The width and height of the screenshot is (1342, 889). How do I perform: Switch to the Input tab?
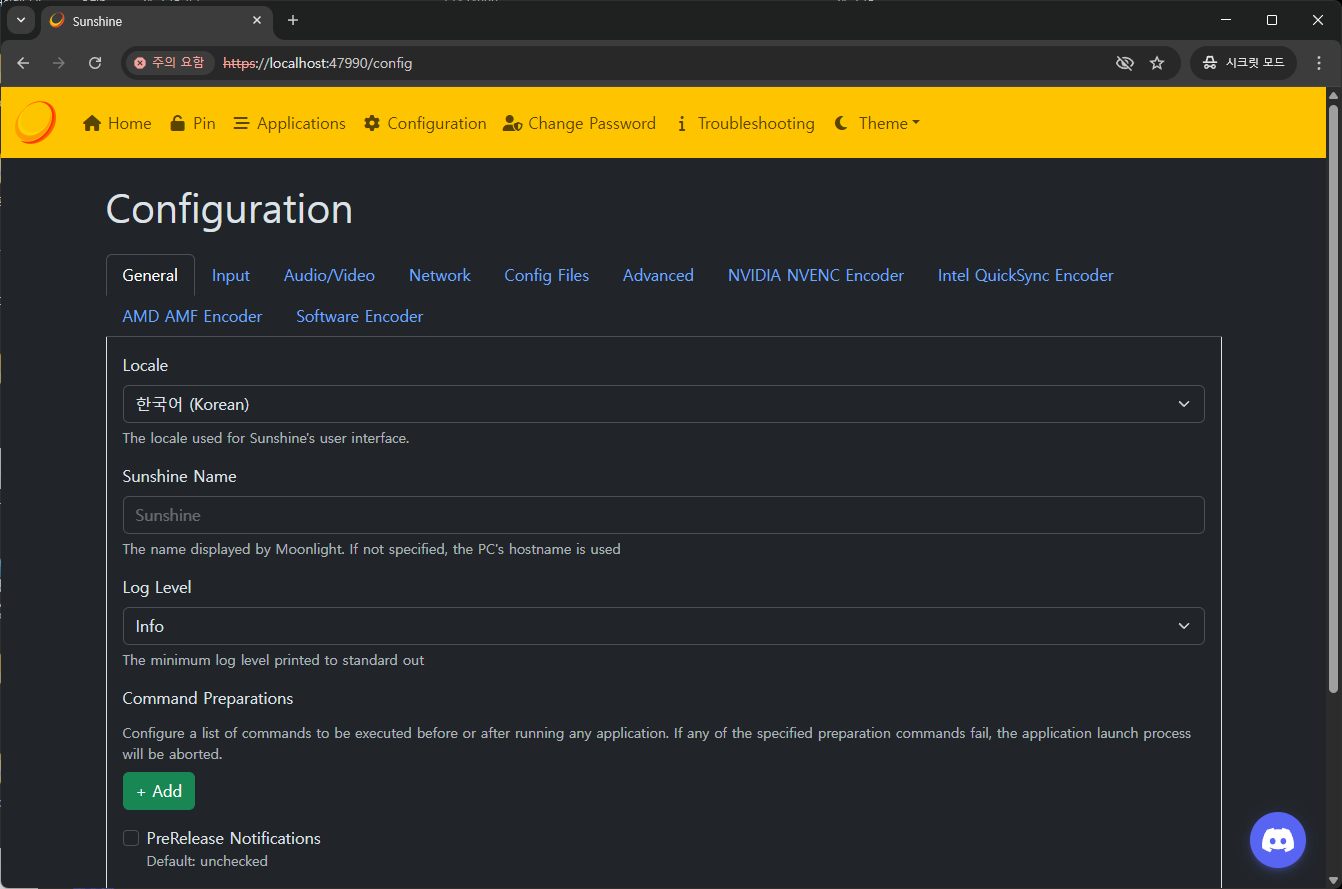click(231, 275)
